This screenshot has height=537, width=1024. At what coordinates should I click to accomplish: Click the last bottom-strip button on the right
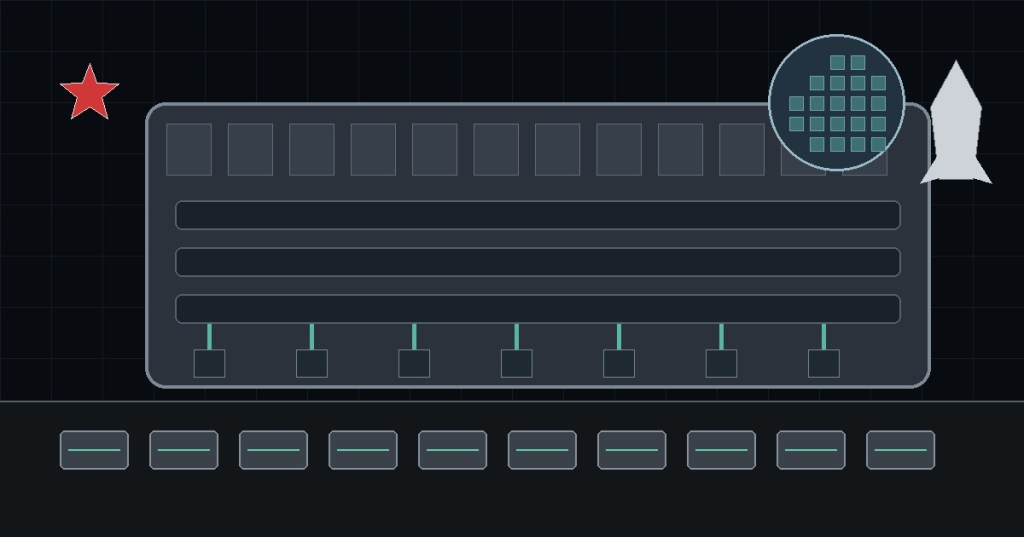point(901,450)
